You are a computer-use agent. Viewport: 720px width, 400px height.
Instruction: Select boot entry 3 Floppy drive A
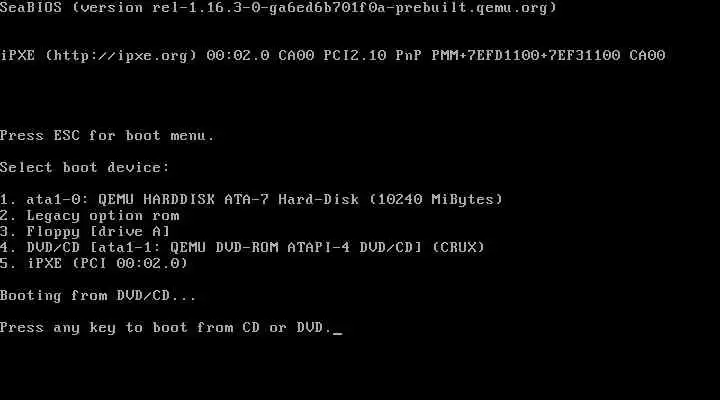coord(85,231)
